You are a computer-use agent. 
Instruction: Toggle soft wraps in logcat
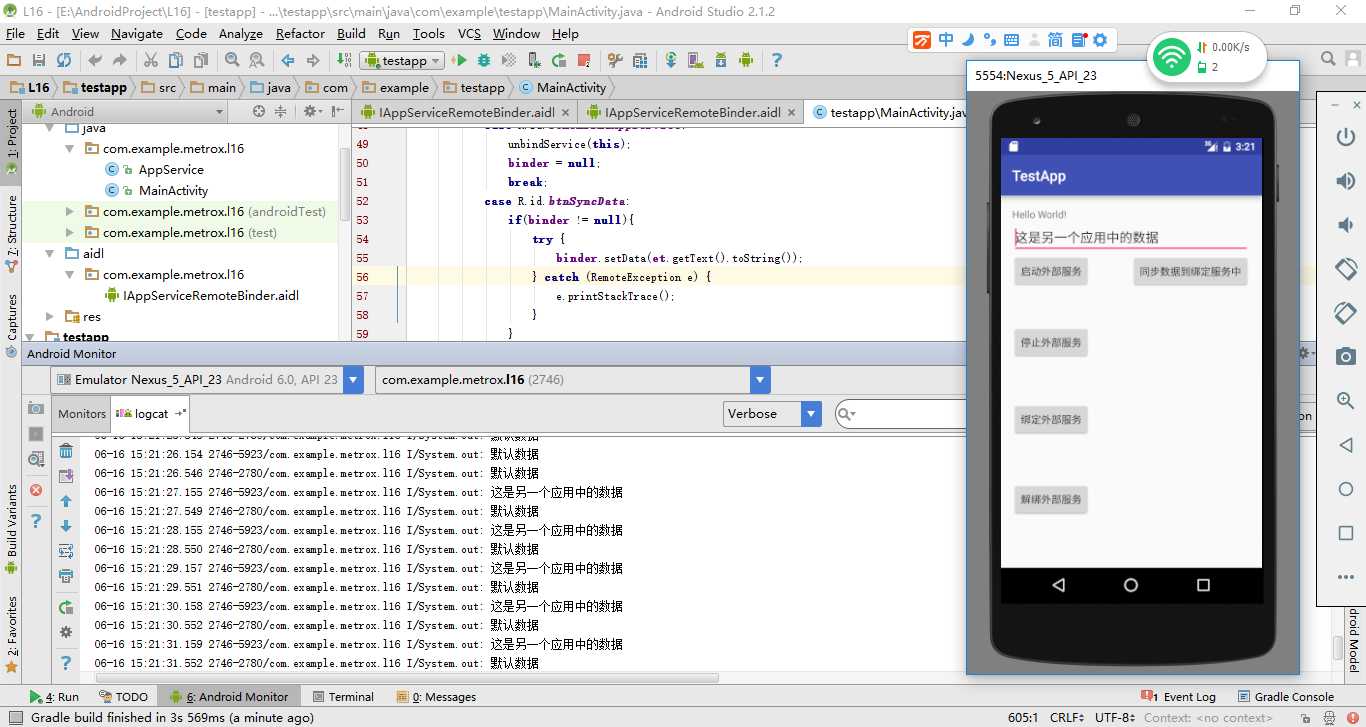pos(66,551)
